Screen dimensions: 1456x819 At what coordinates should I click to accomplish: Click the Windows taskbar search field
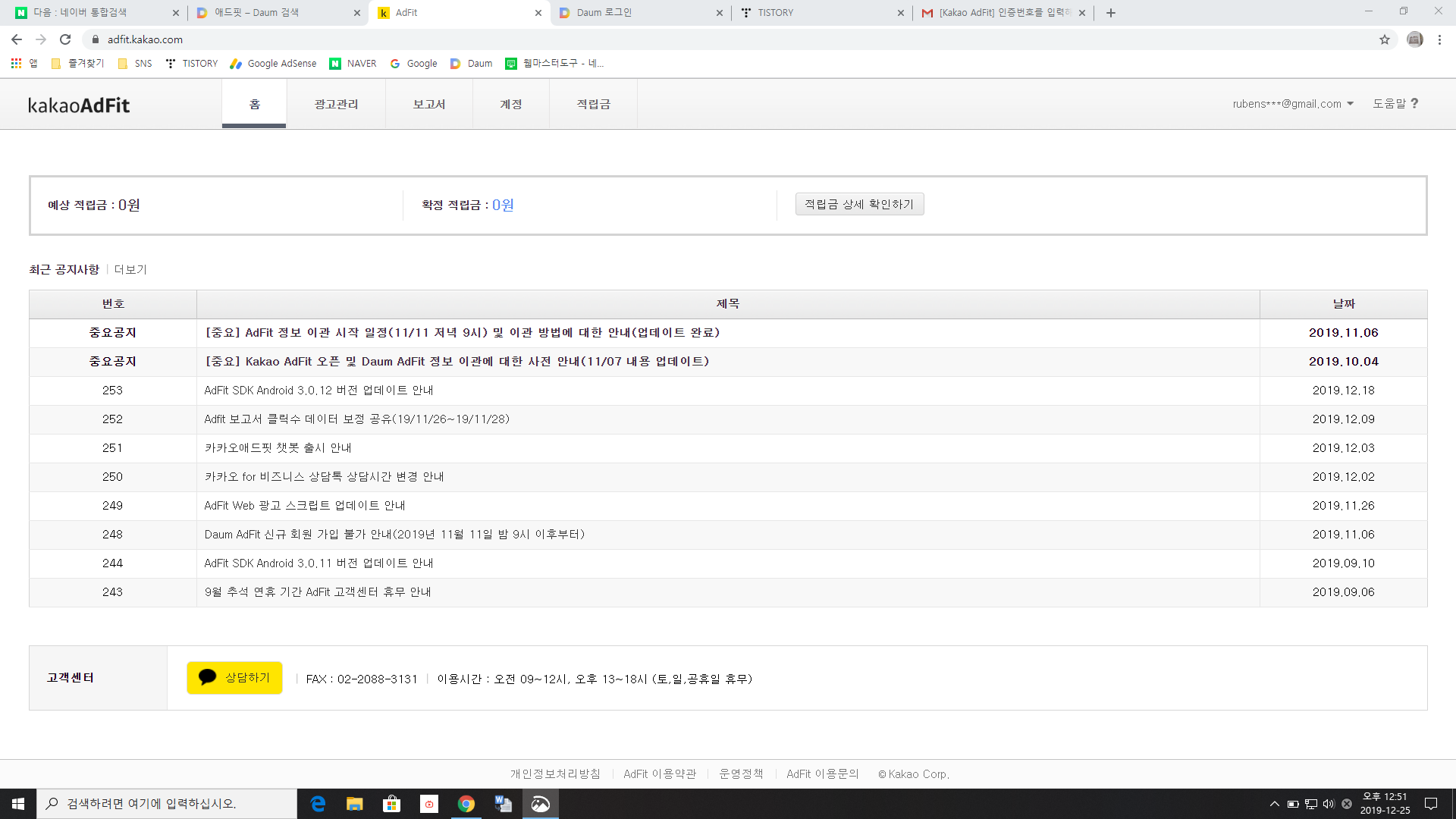[167, 804]
